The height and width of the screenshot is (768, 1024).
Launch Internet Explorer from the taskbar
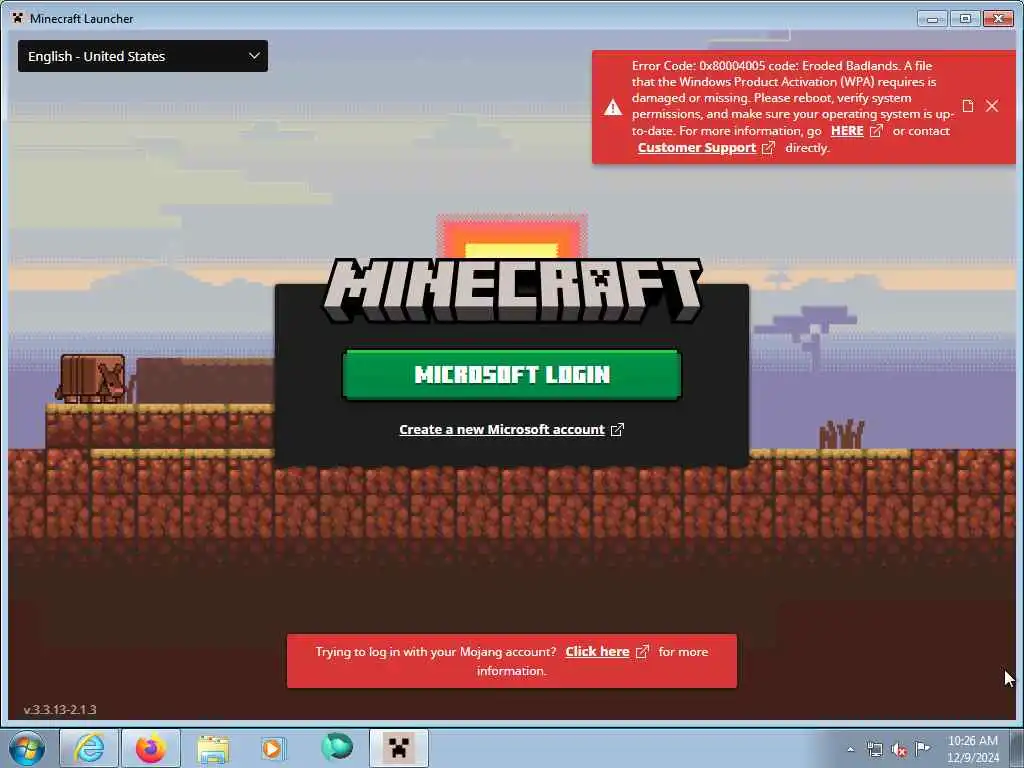89,748
